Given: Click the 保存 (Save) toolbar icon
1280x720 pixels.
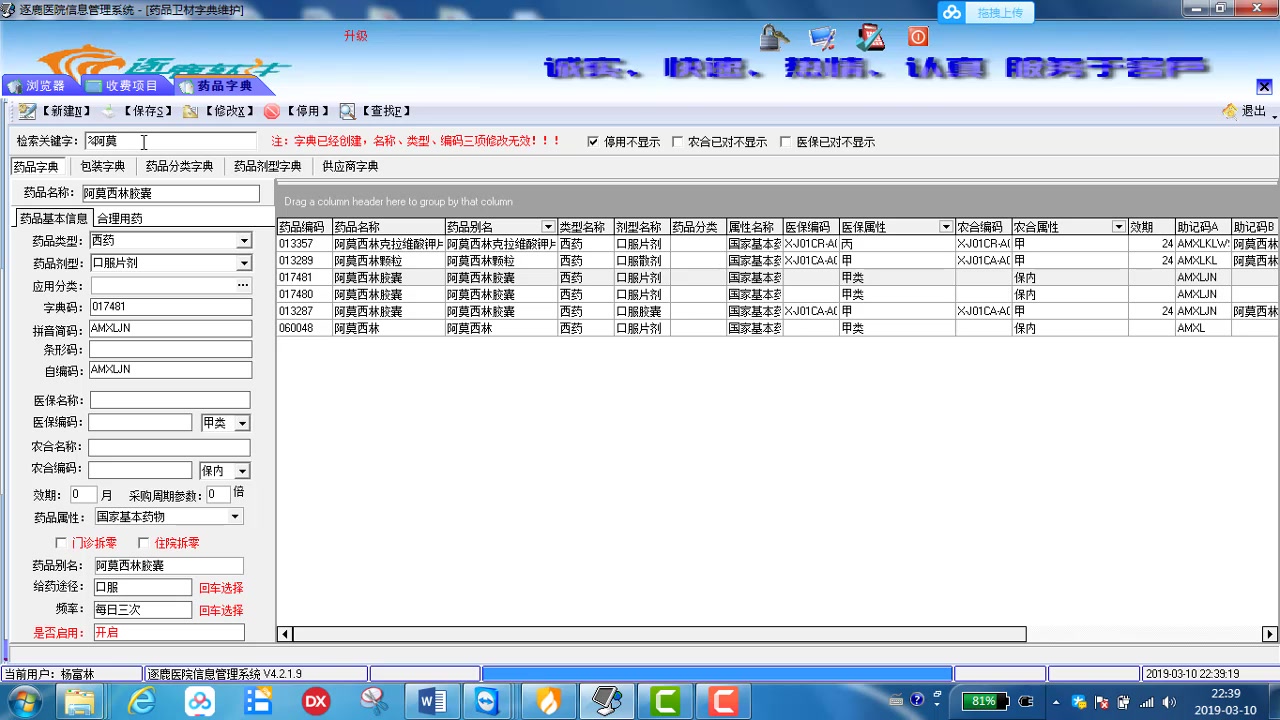Looking at the screenshot, I should tap(109, 111).
